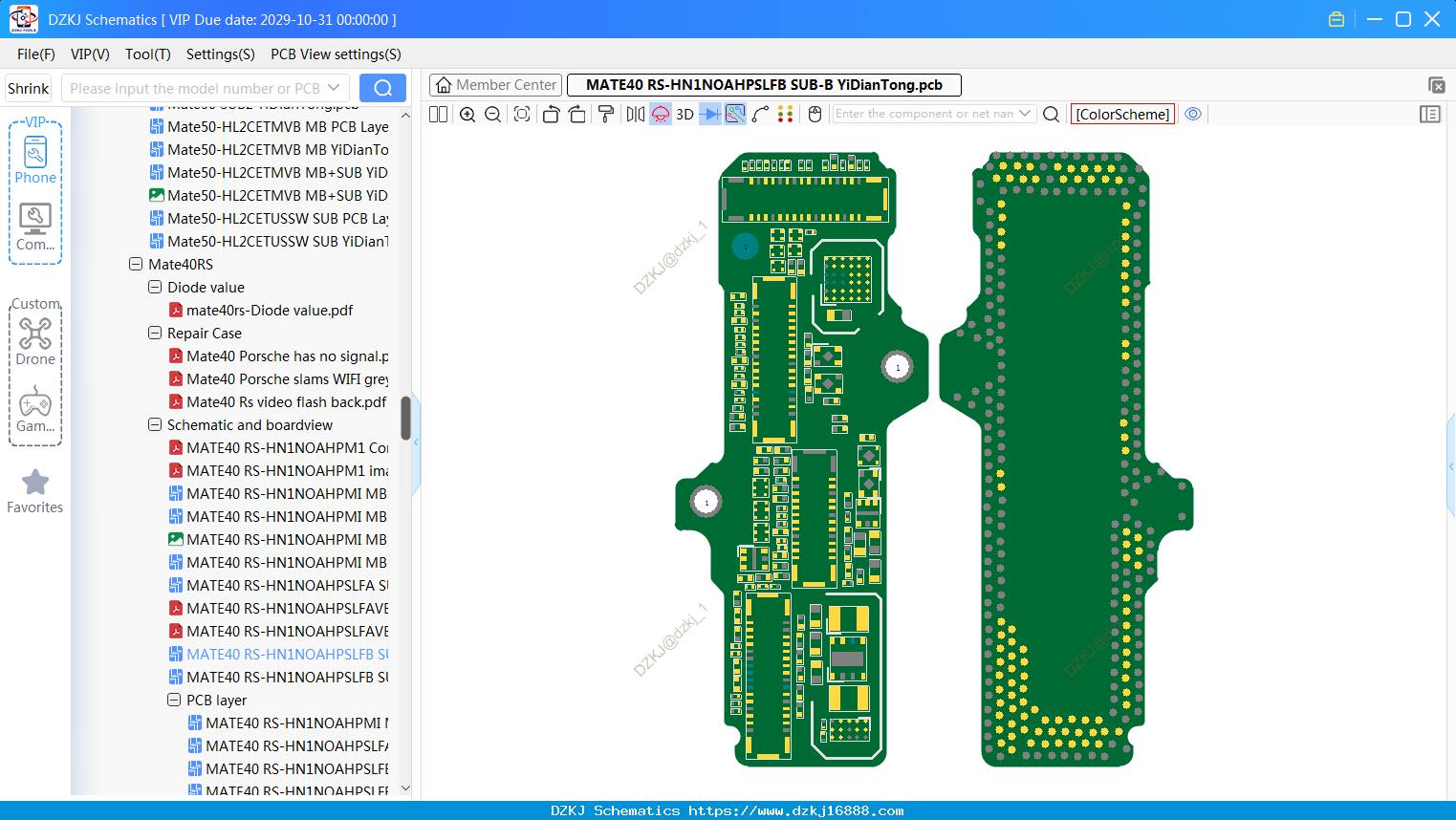Toggle the net highlight tool
Viewport: 1456px width, 820px height.
[735, 114]
